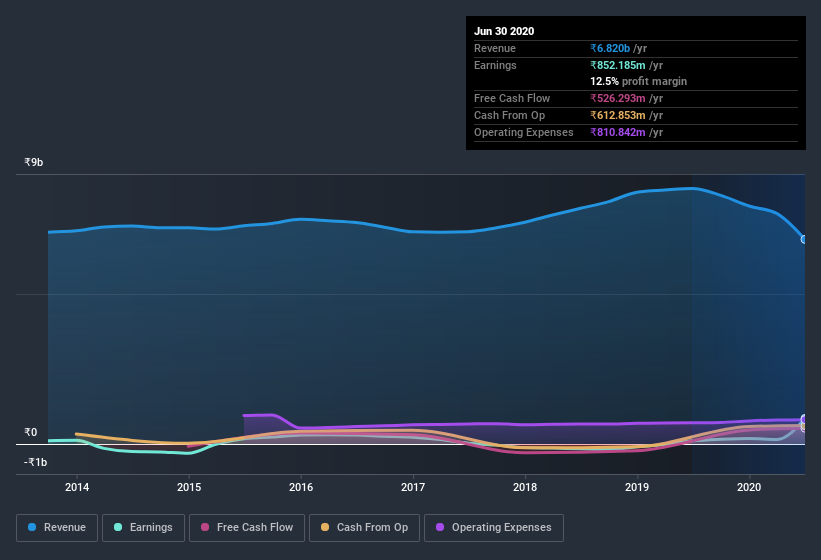
Task: Click the Jun 30 2020 tooltip date
Action: coord(504,31)
